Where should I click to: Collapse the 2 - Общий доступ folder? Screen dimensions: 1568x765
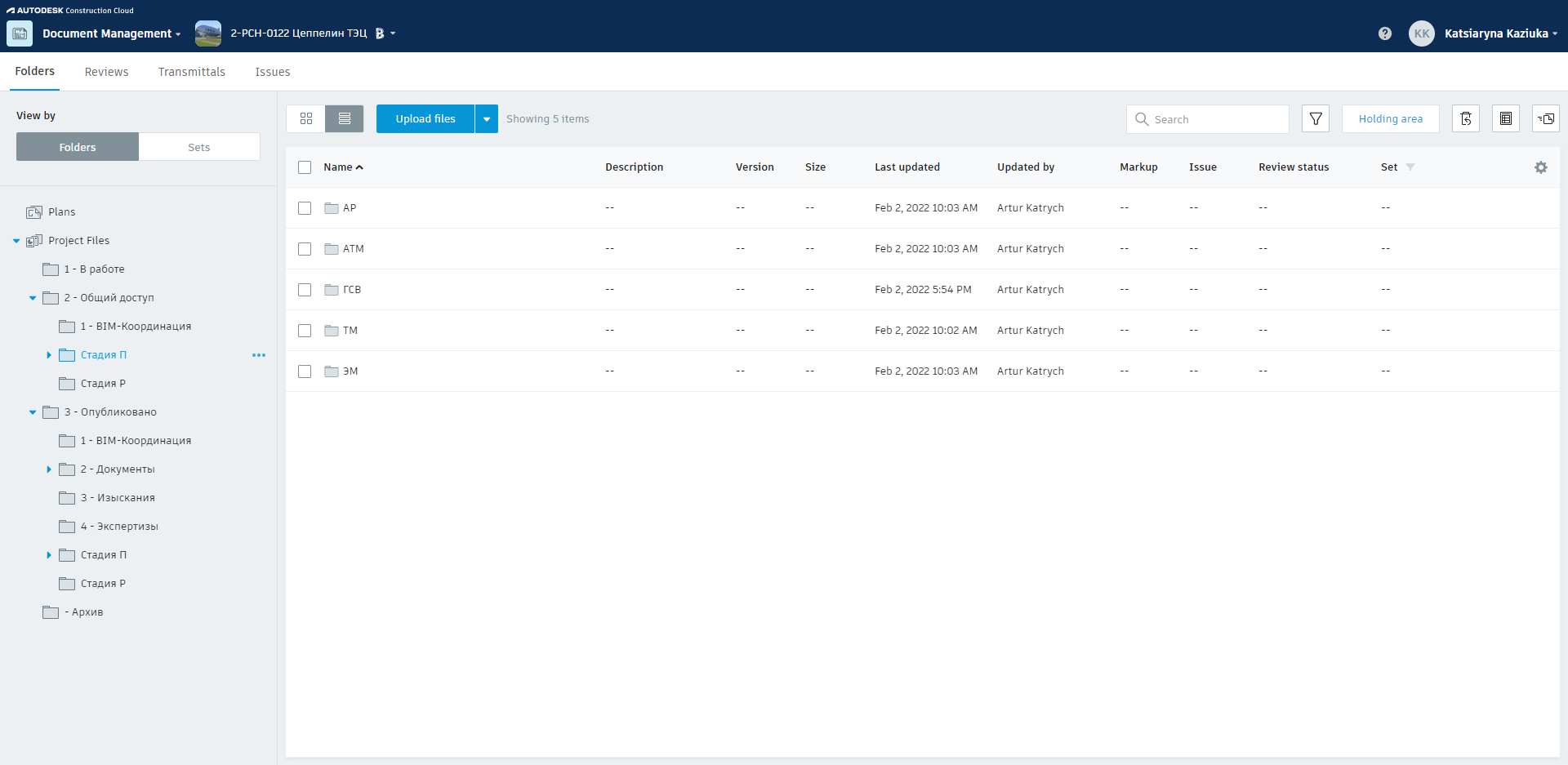tap(33, 298)
